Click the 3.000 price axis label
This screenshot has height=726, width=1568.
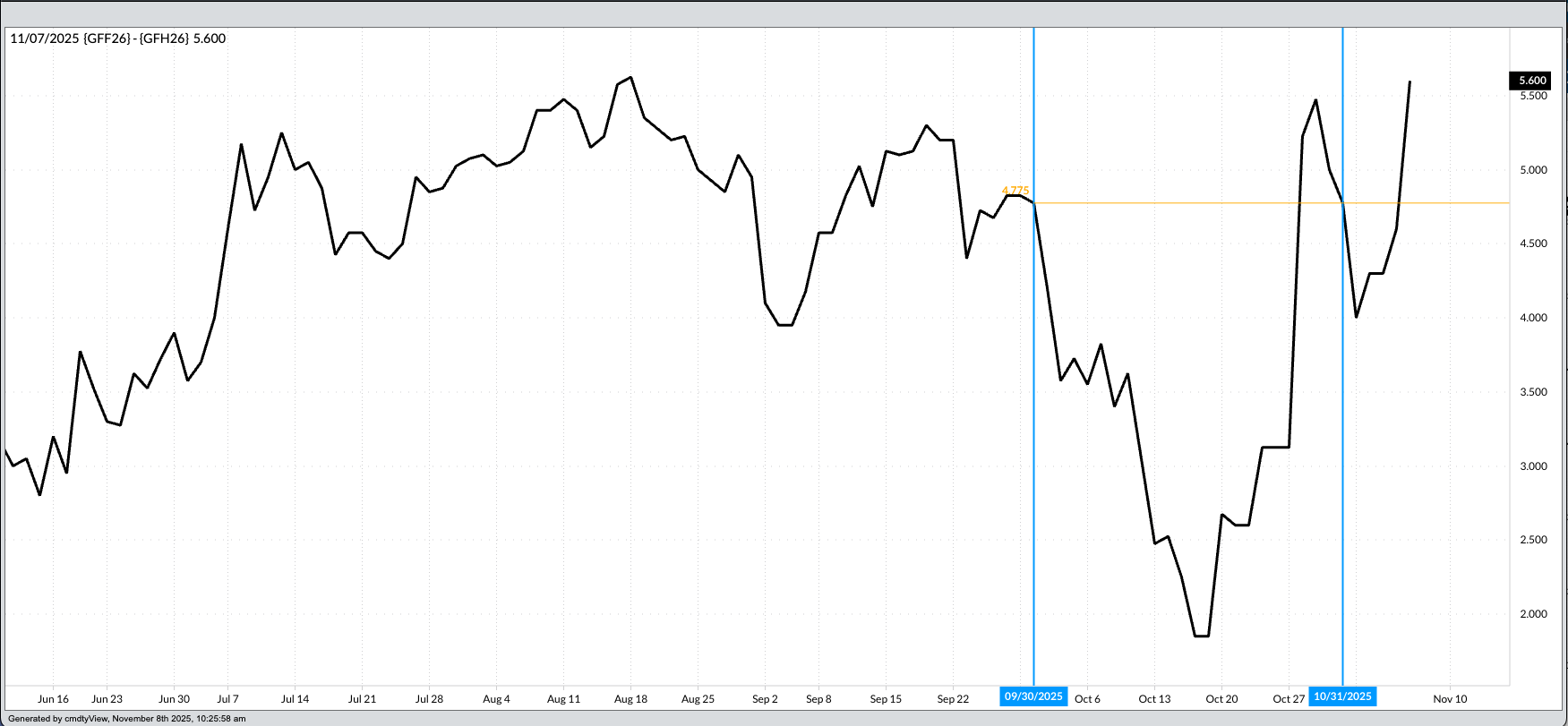click(x=1533, y=466)
